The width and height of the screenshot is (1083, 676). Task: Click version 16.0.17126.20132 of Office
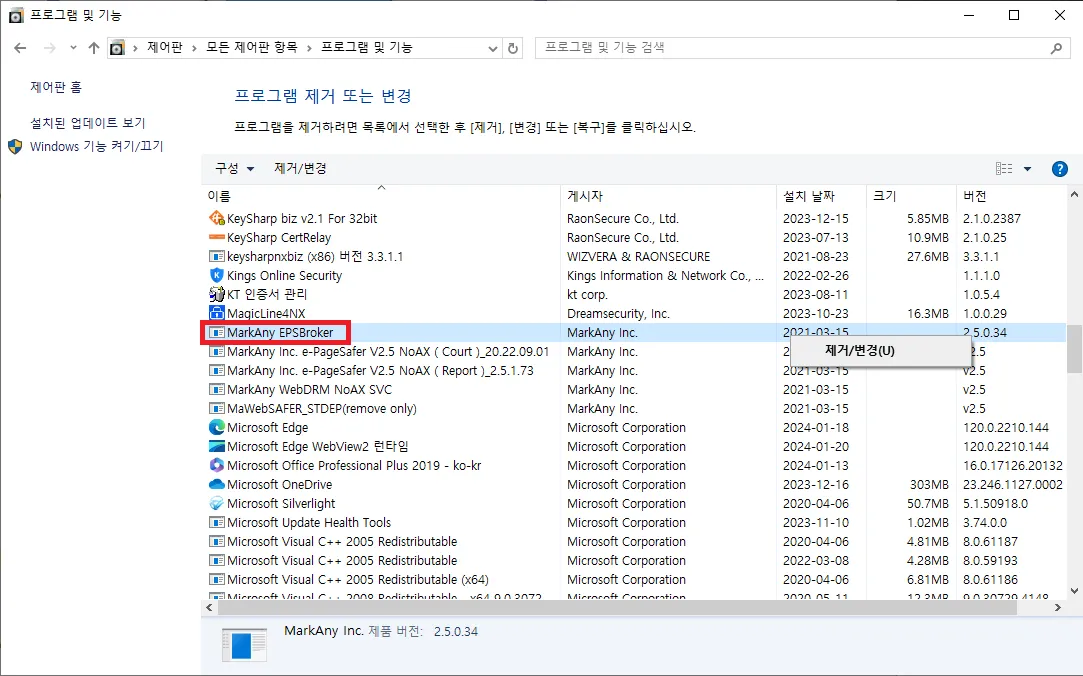[1013, 465]
